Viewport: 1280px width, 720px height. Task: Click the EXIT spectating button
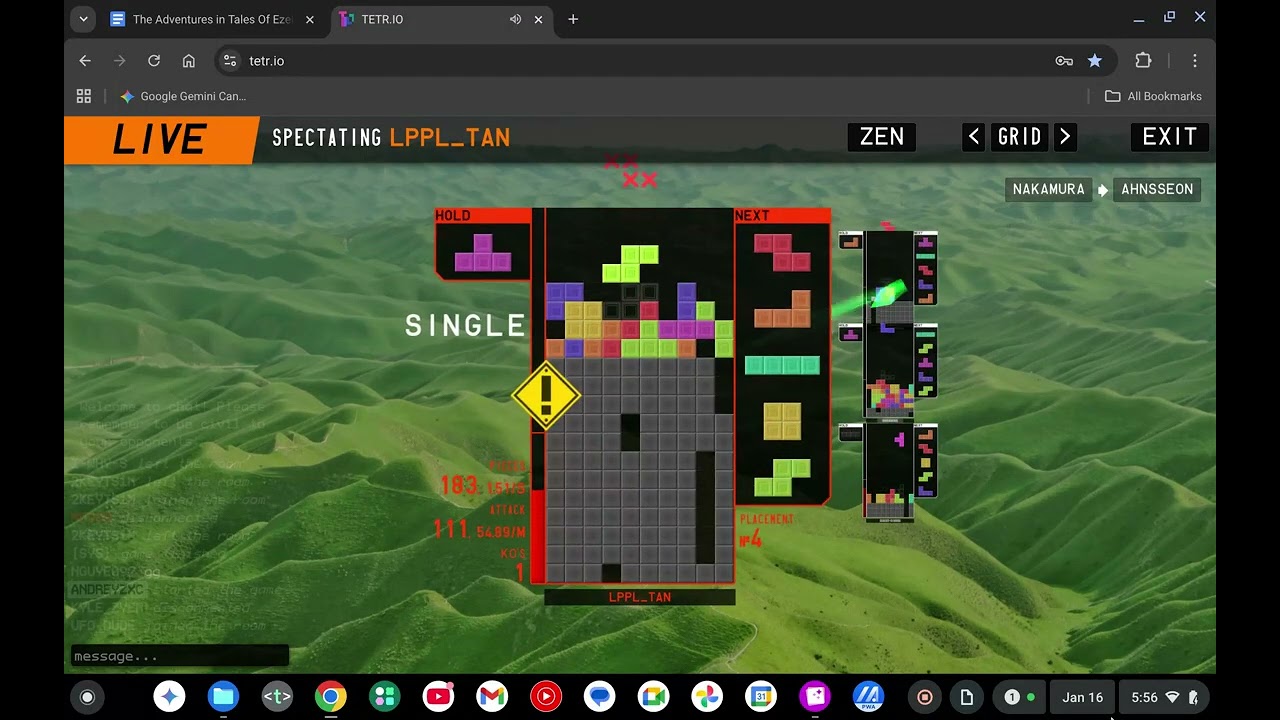pos(1169,137)
